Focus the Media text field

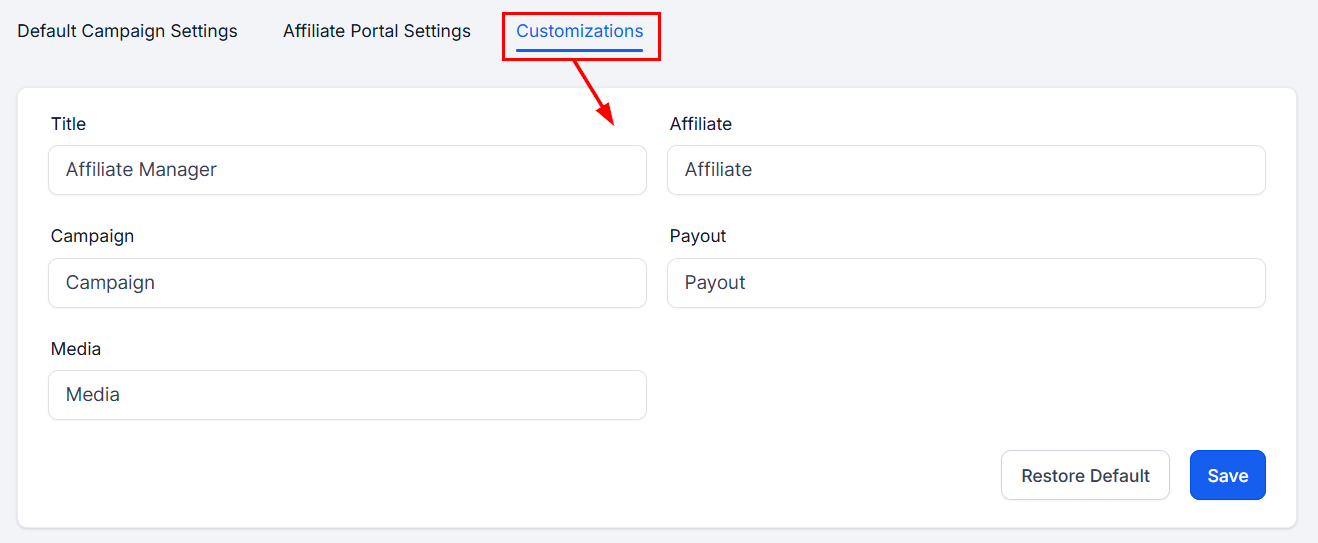347,395
